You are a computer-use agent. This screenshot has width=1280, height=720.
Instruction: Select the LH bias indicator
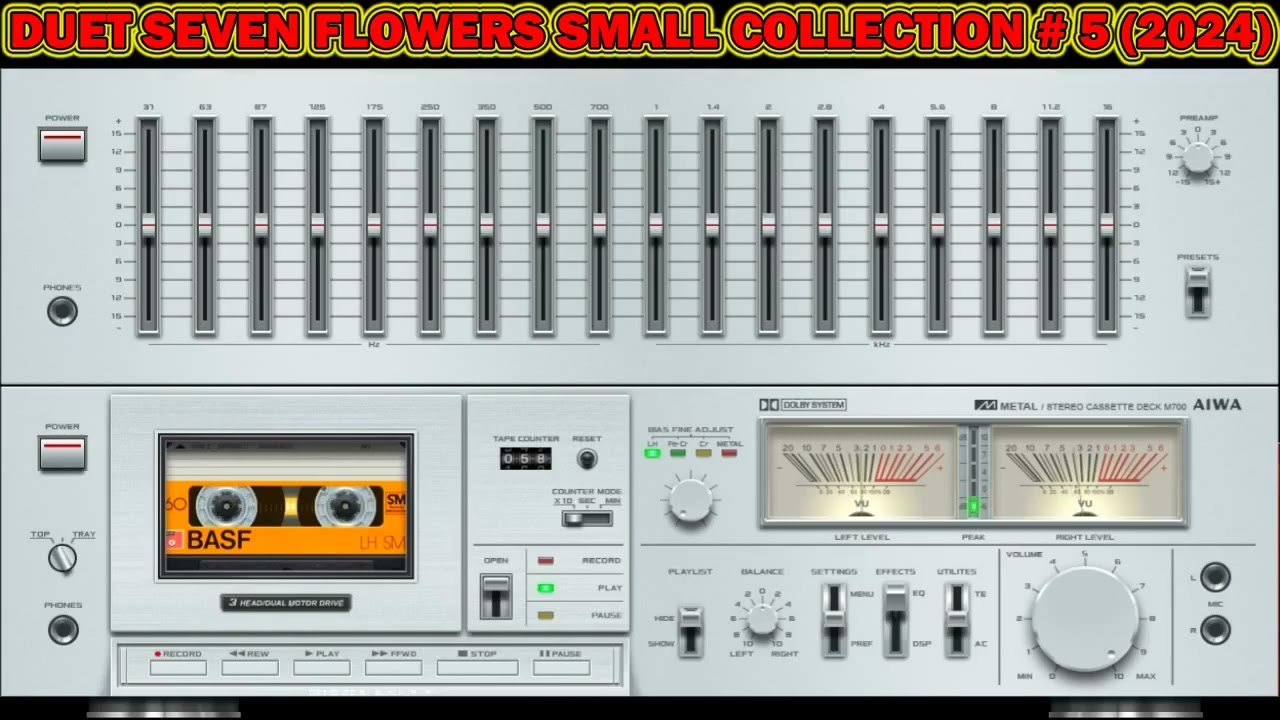pyautogui.click(x=652, y=453)
